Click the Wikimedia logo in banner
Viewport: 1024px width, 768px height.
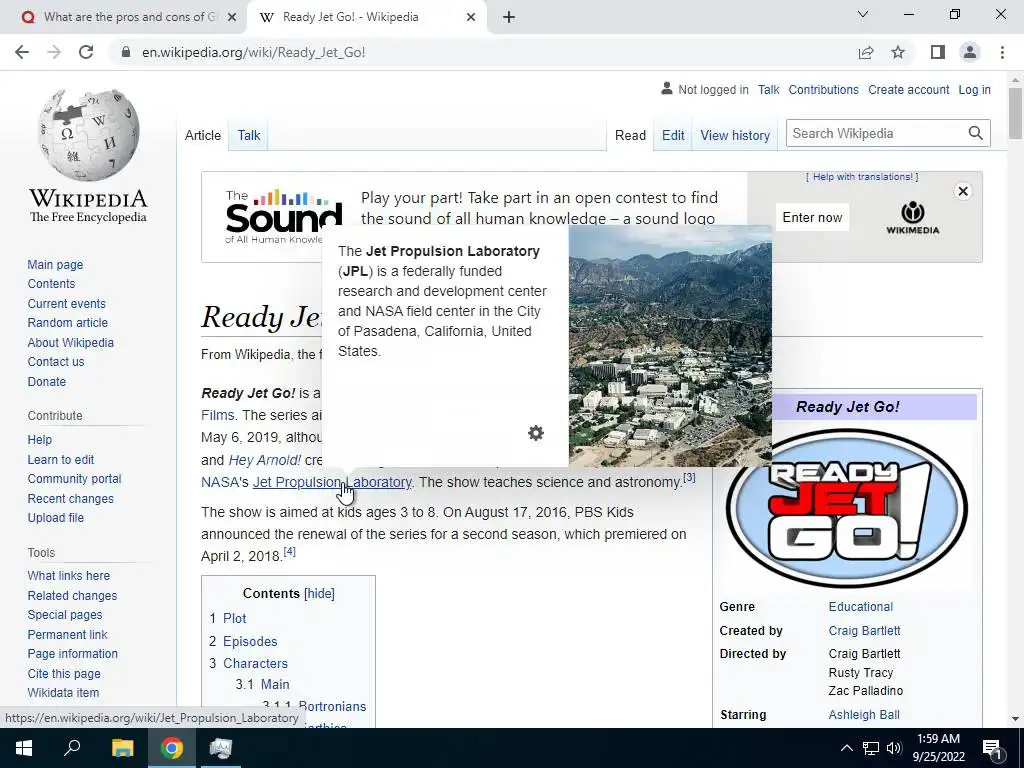[912, 218]
